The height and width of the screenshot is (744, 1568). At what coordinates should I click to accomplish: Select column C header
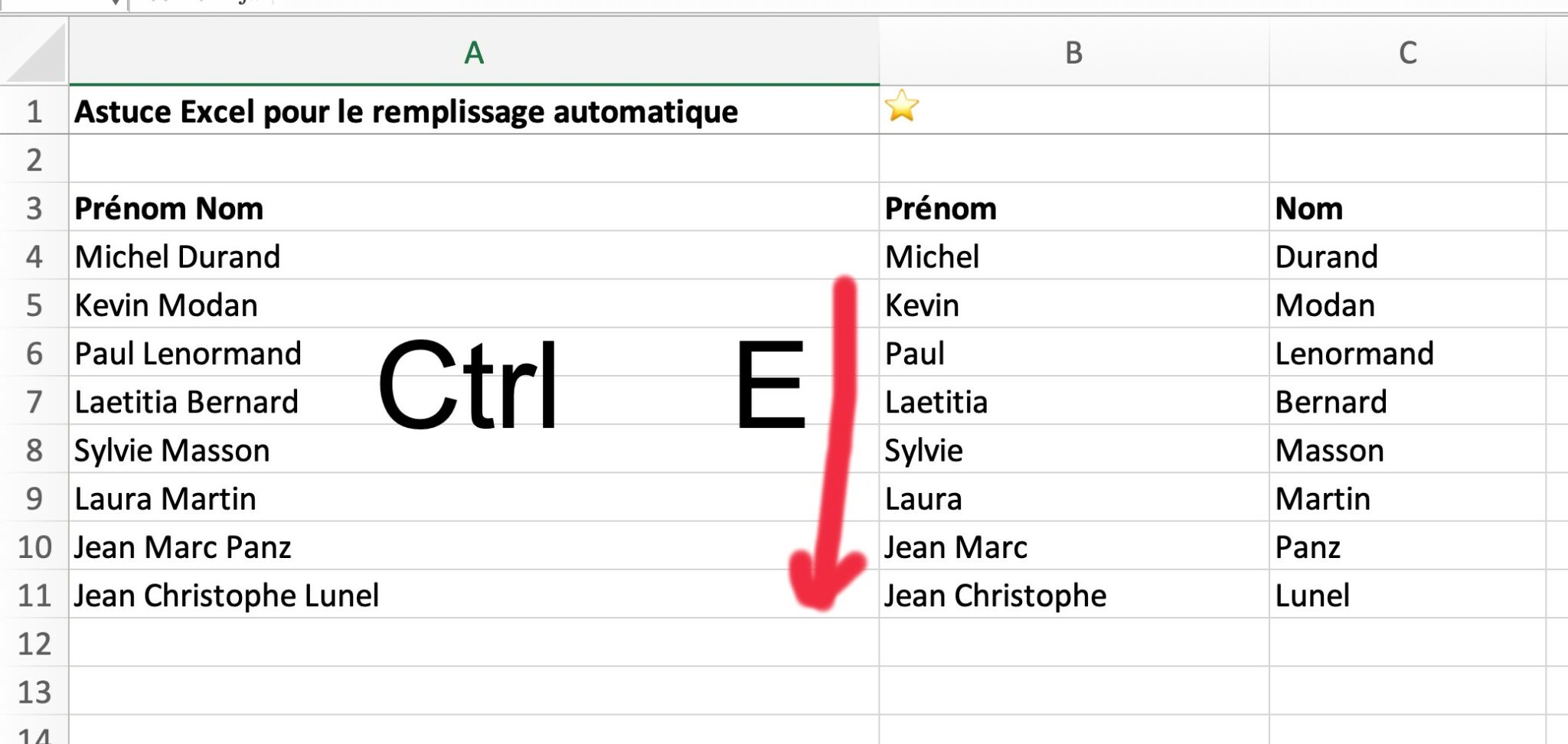[x=1409, y=54]
